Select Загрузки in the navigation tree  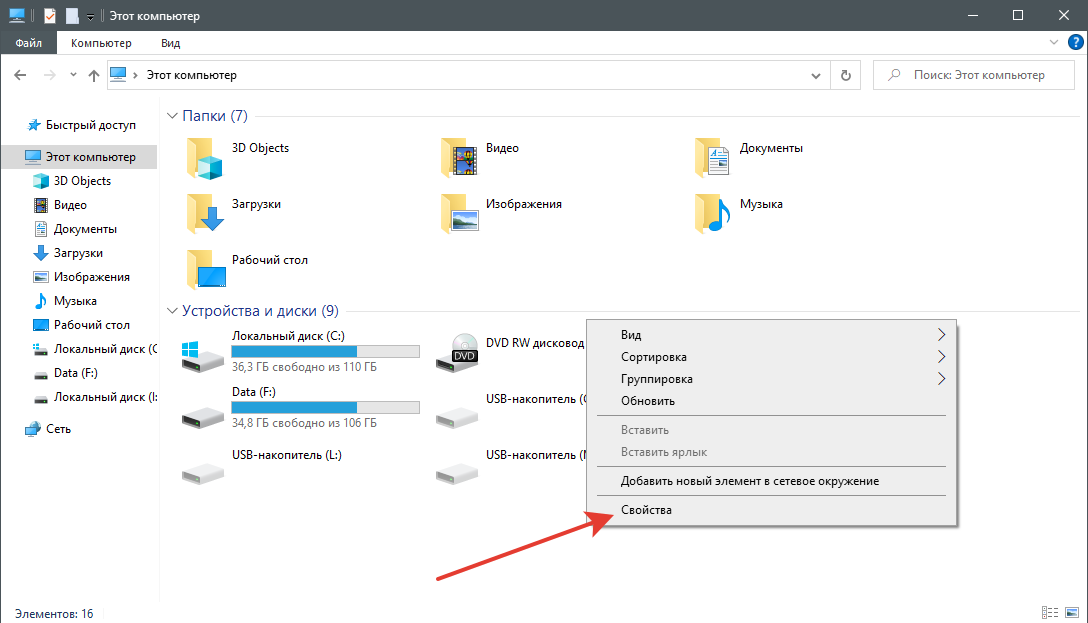point(78,253)
